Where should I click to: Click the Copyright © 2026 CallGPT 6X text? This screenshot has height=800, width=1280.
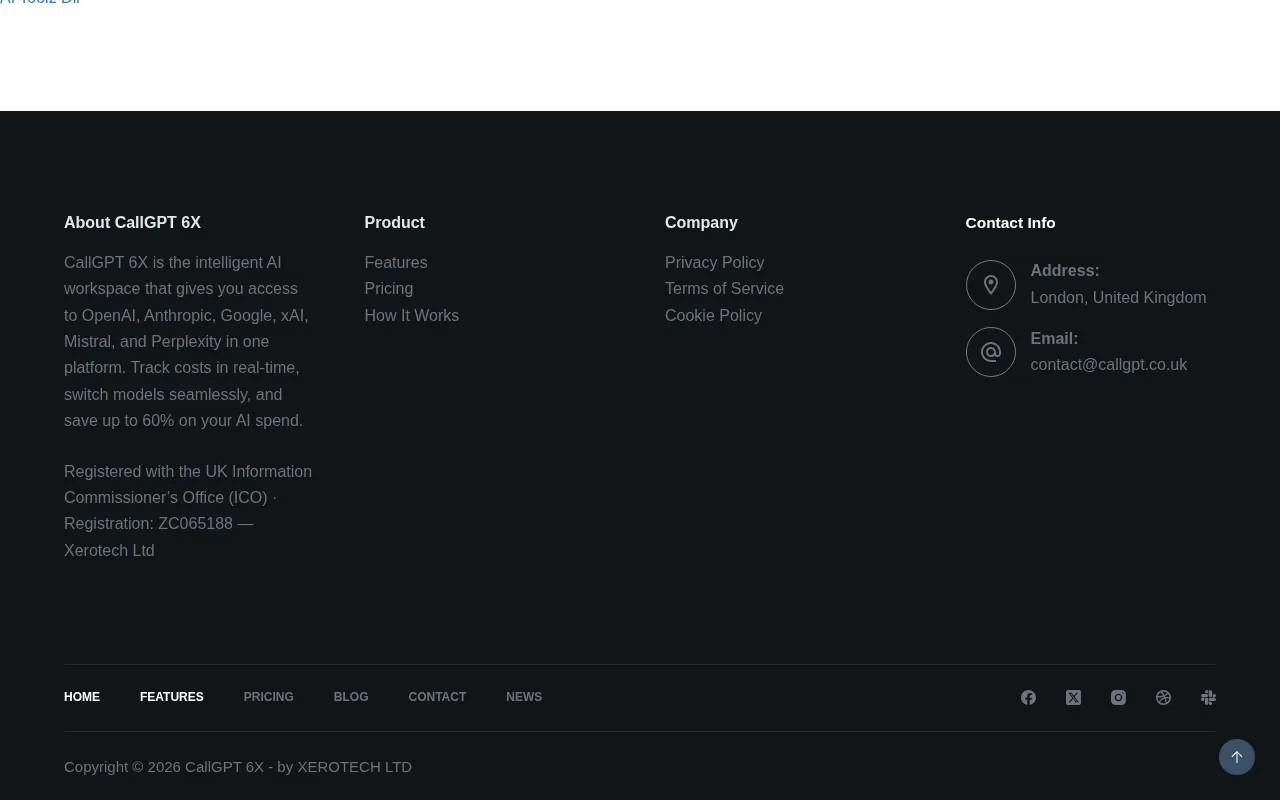238,766
